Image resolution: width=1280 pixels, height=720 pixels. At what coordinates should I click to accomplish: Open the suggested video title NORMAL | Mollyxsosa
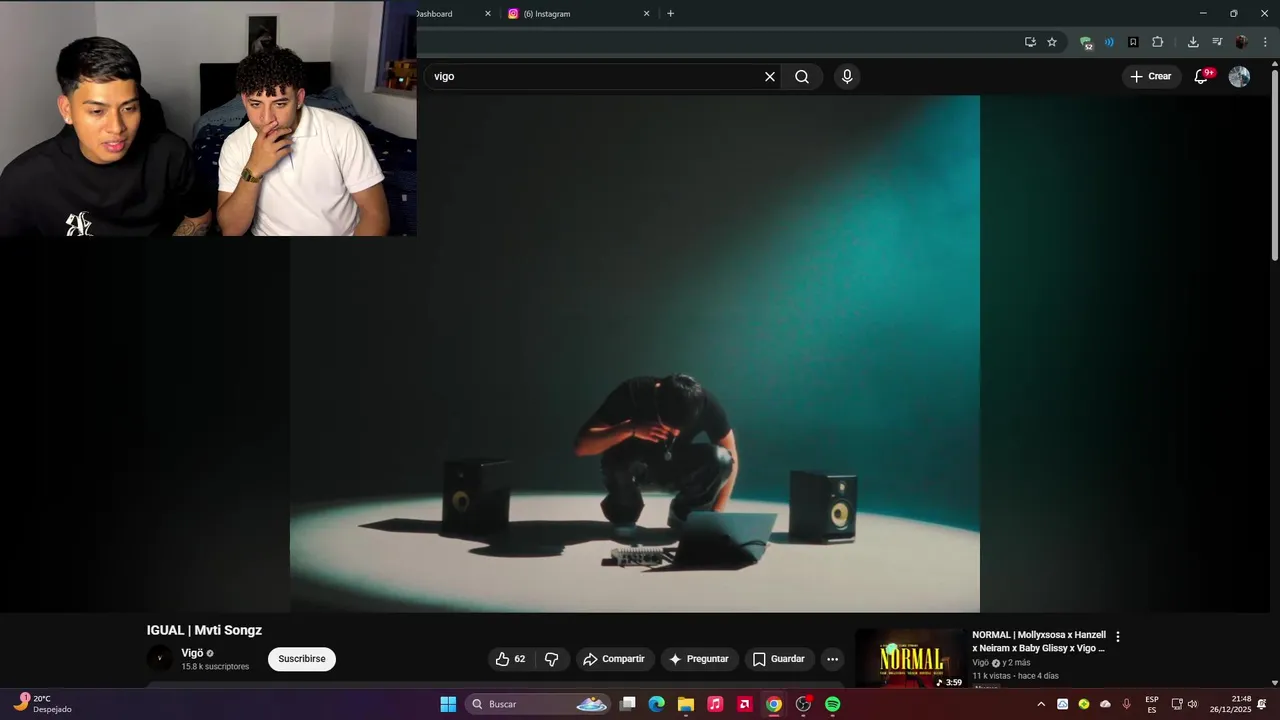click(1039, 641)
